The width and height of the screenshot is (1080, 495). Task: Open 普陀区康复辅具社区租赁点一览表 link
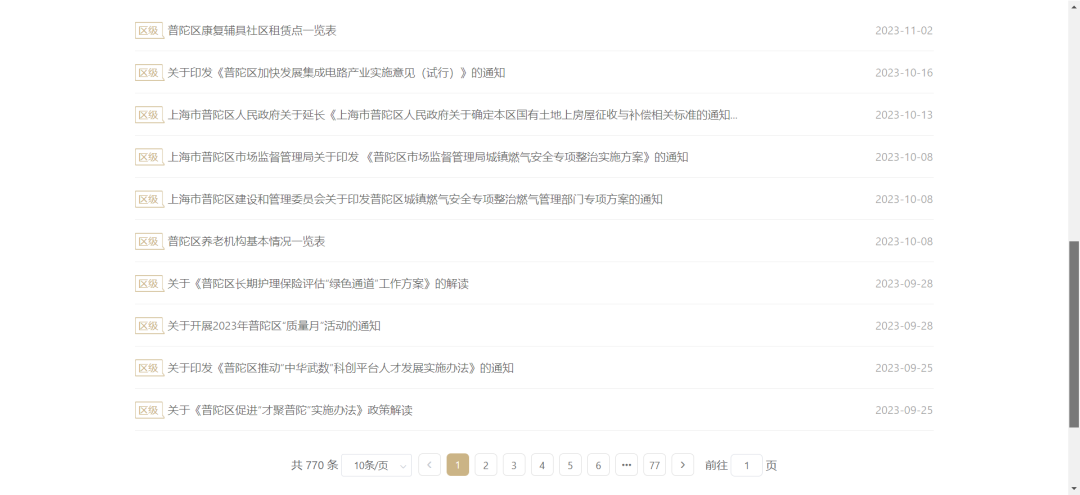tap(252, 31)
